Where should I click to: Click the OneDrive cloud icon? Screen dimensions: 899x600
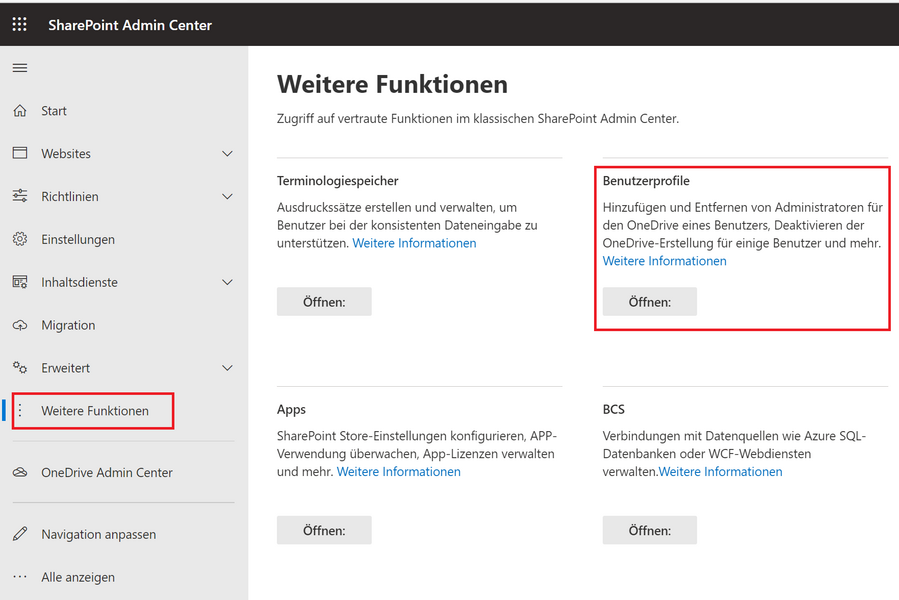[x=20, y=472]
